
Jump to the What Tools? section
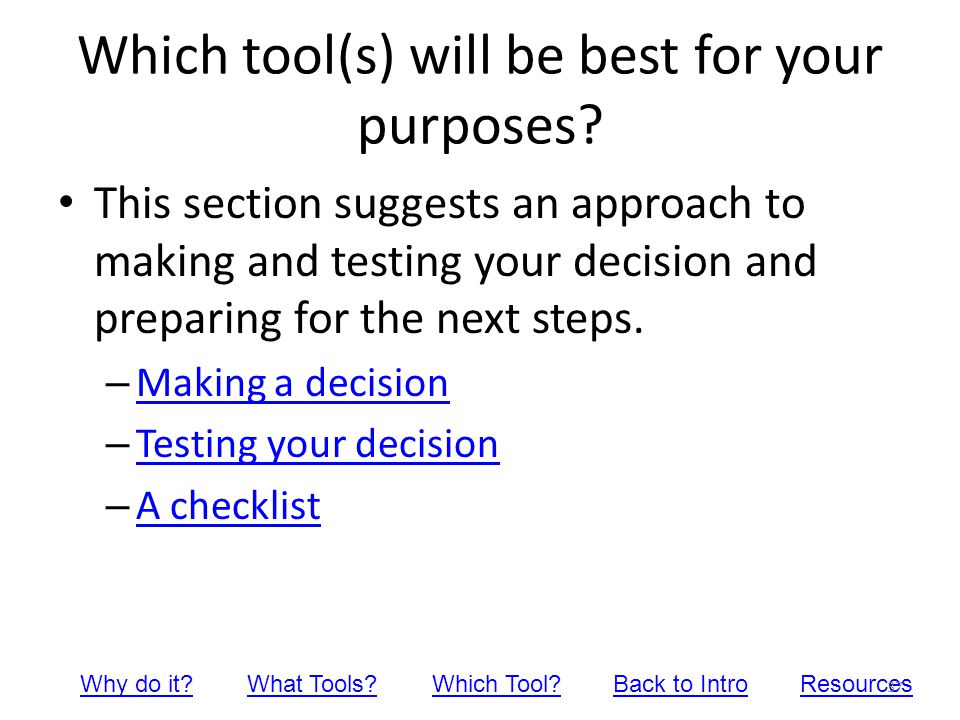[312, 684]
